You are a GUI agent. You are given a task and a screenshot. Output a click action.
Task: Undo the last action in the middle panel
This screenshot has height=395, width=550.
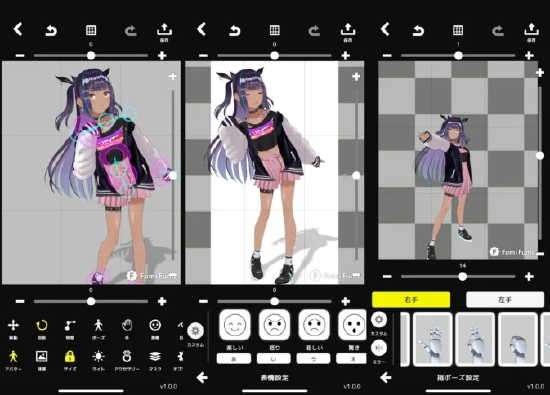coord(235,31)
